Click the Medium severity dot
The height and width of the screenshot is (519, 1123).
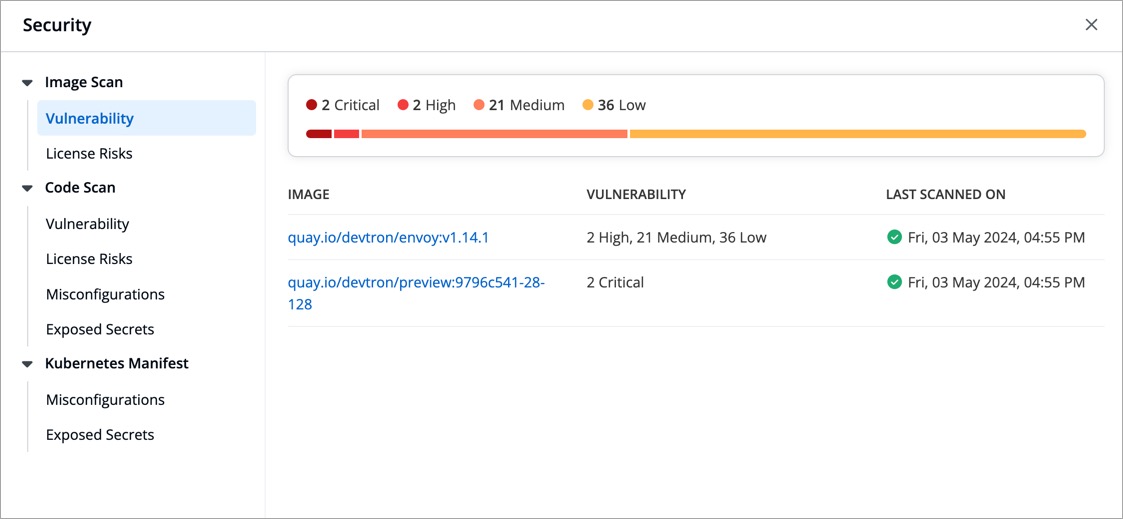479,105
